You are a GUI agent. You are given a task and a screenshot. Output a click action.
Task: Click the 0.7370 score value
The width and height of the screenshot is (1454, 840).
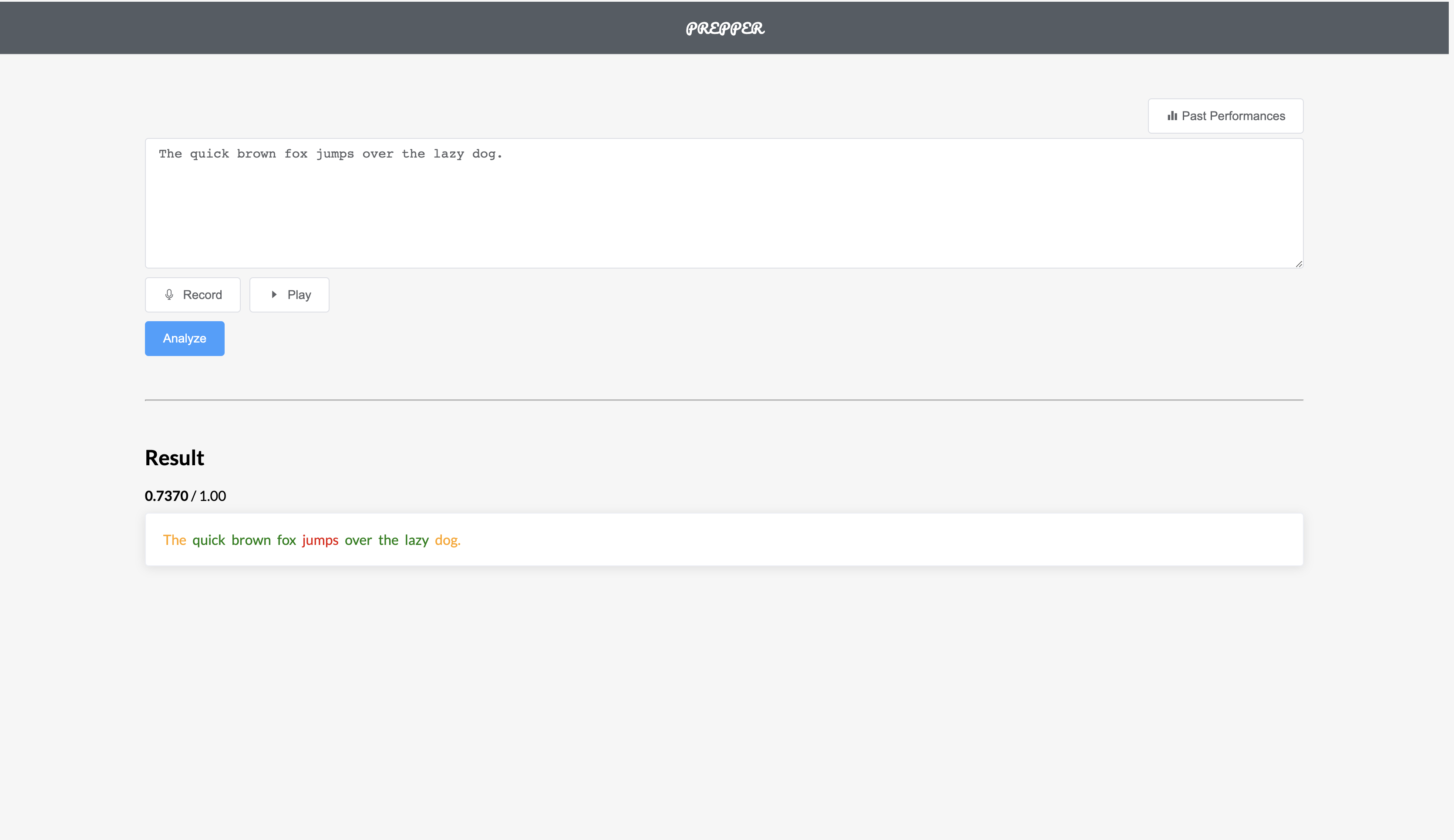166,496
